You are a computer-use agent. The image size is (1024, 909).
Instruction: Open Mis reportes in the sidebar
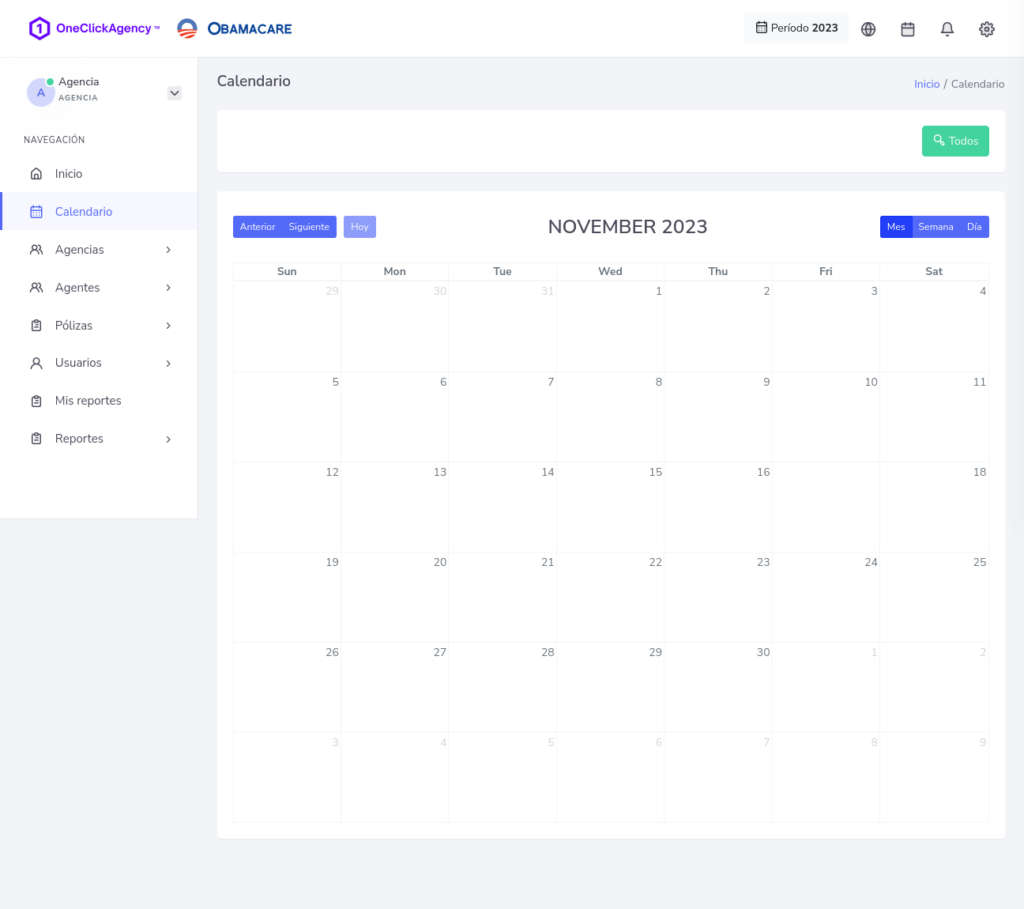(x=88, y=401)
